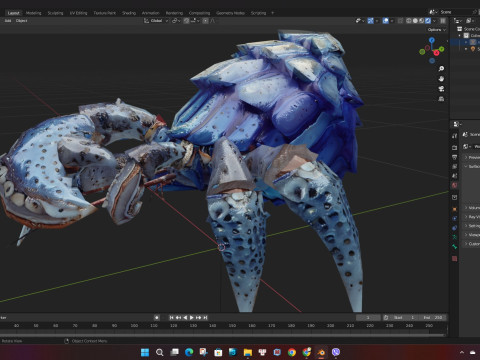Click the properties editor type icon
The height and width of the screenshot is (360, 480).
point(457,124)
